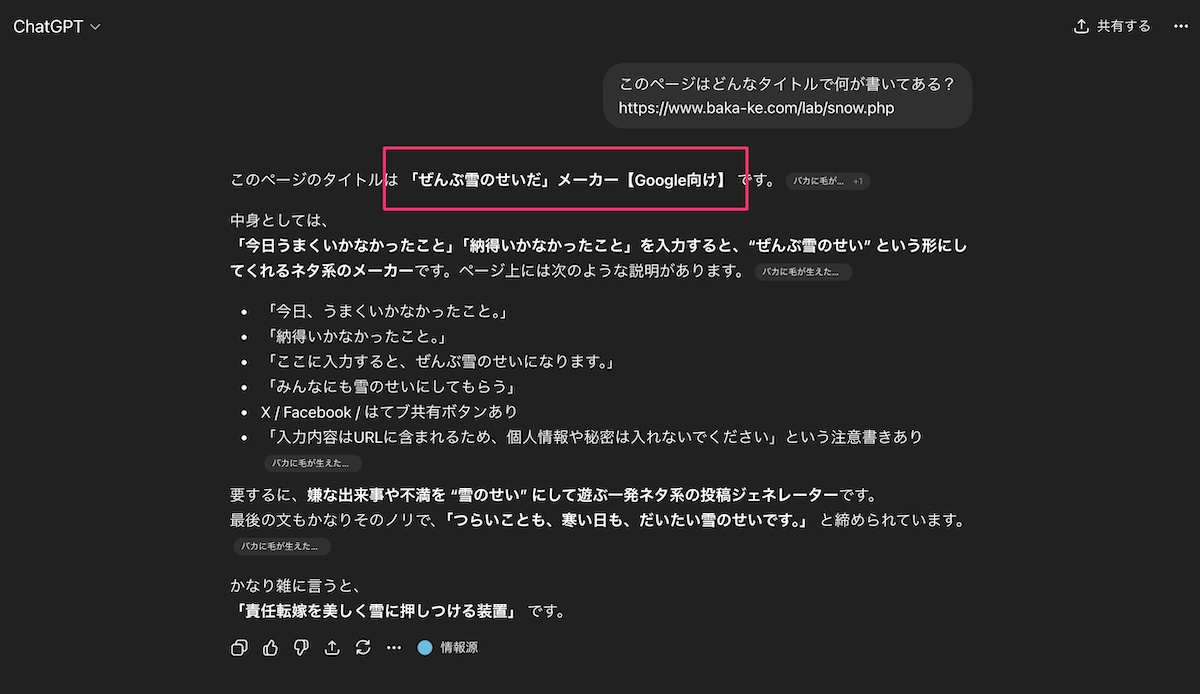This screenshot has width=1200, height=694.
Task: Click the baka-ke.com URL in the user message
Action: 756,108
